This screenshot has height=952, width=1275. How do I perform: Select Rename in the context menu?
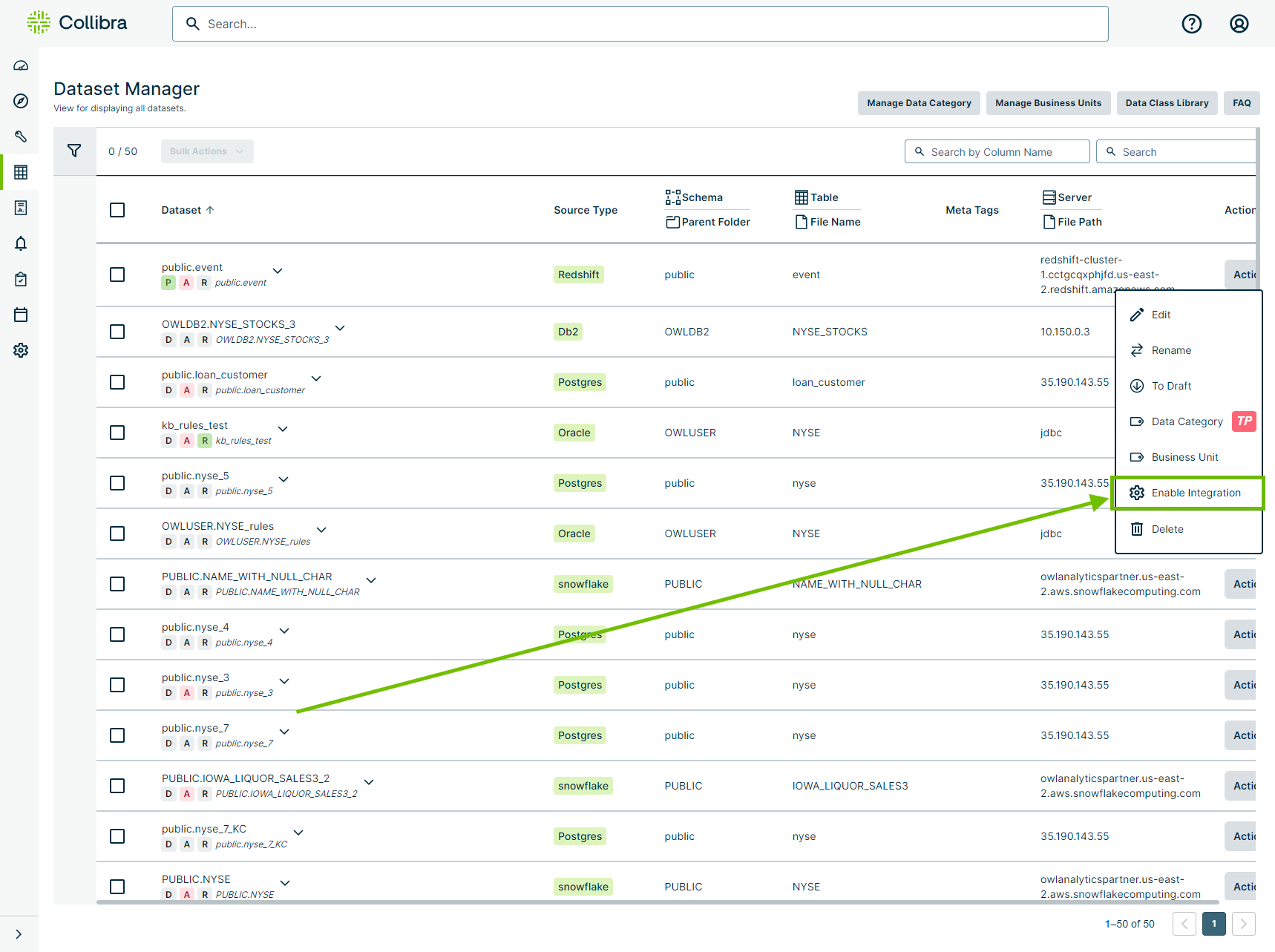[1171, 350]
